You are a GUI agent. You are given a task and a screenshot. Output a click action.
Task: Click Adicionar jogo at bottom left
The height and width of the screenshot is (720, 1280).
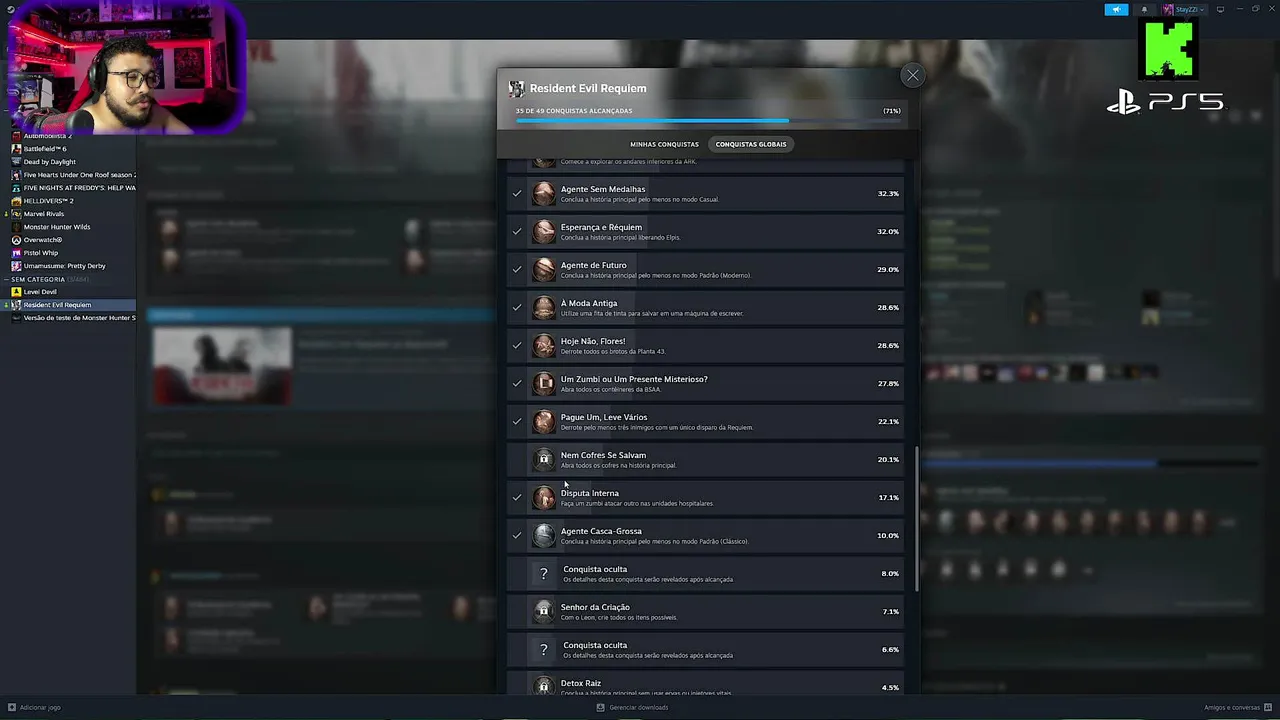pos(35,707)
